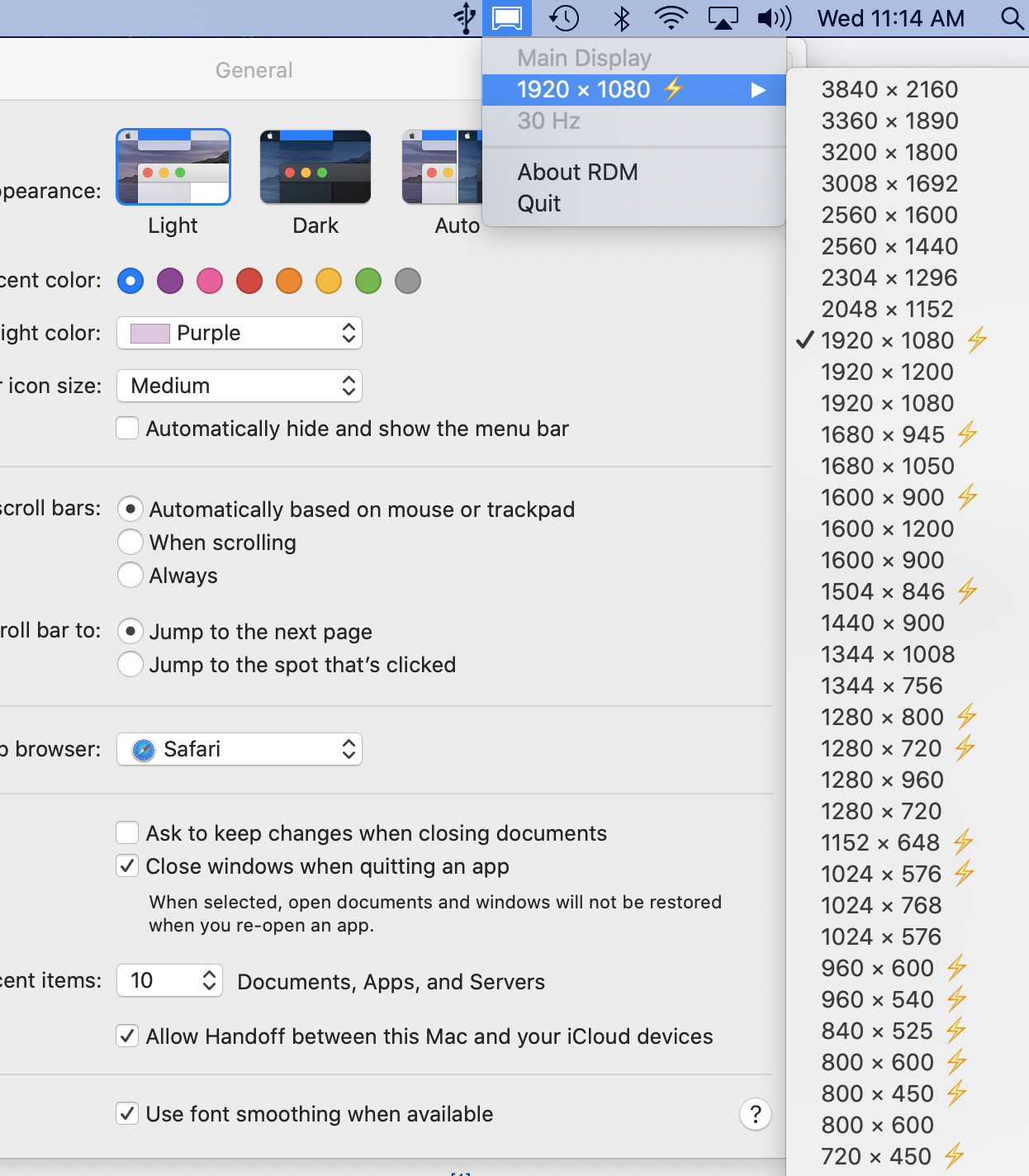The height and width of the screenshot is (1176, 1029).
Task: Select the Light appearance thumbnail
Action: click(x=173, y=167)
